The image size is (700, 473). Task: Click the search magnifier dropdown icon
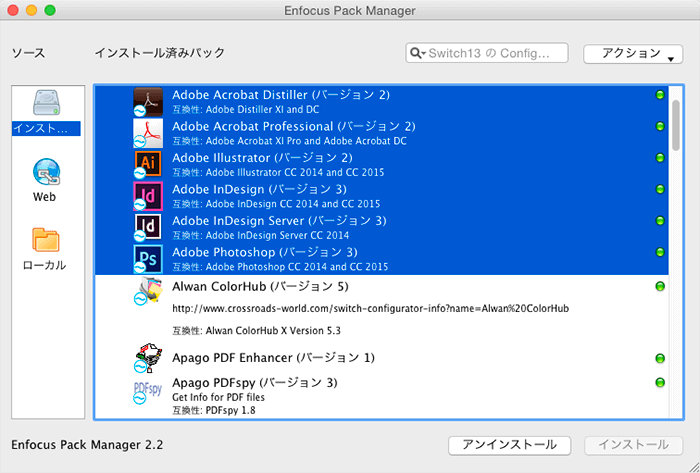(417, 53)
